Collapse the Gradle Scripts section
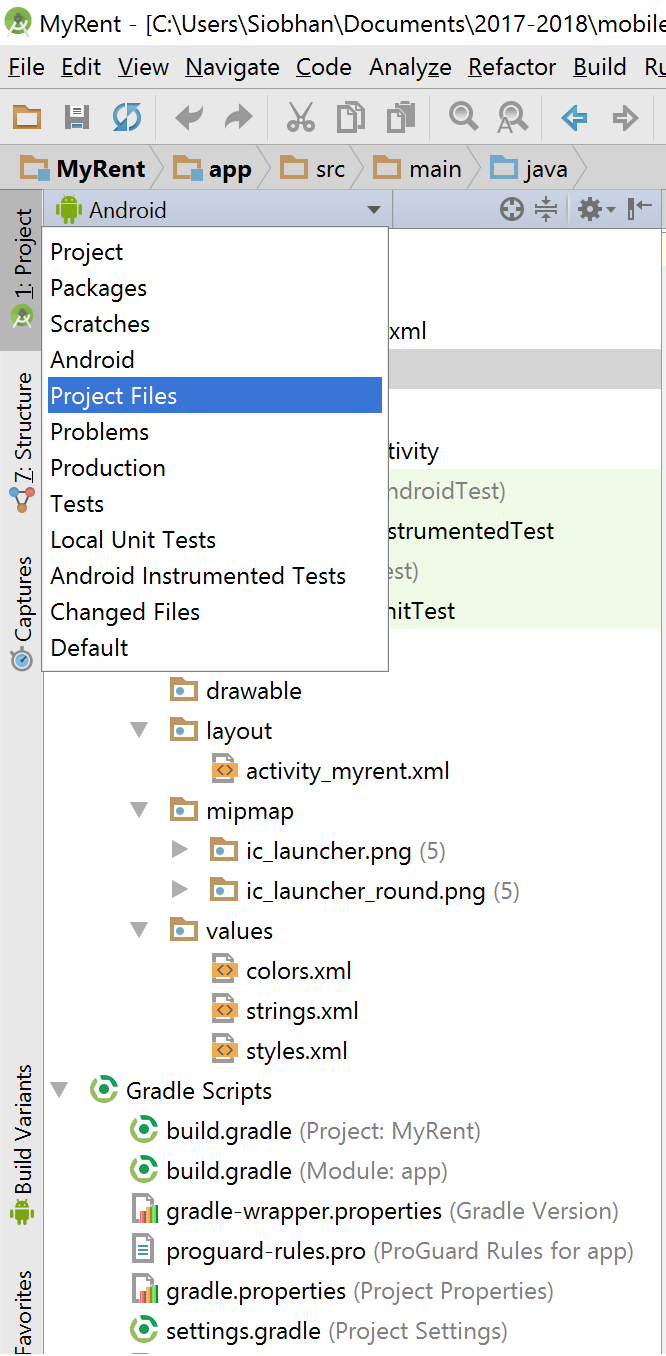The height and width of the screenshot is (1356, 666). pos(60,1090)
